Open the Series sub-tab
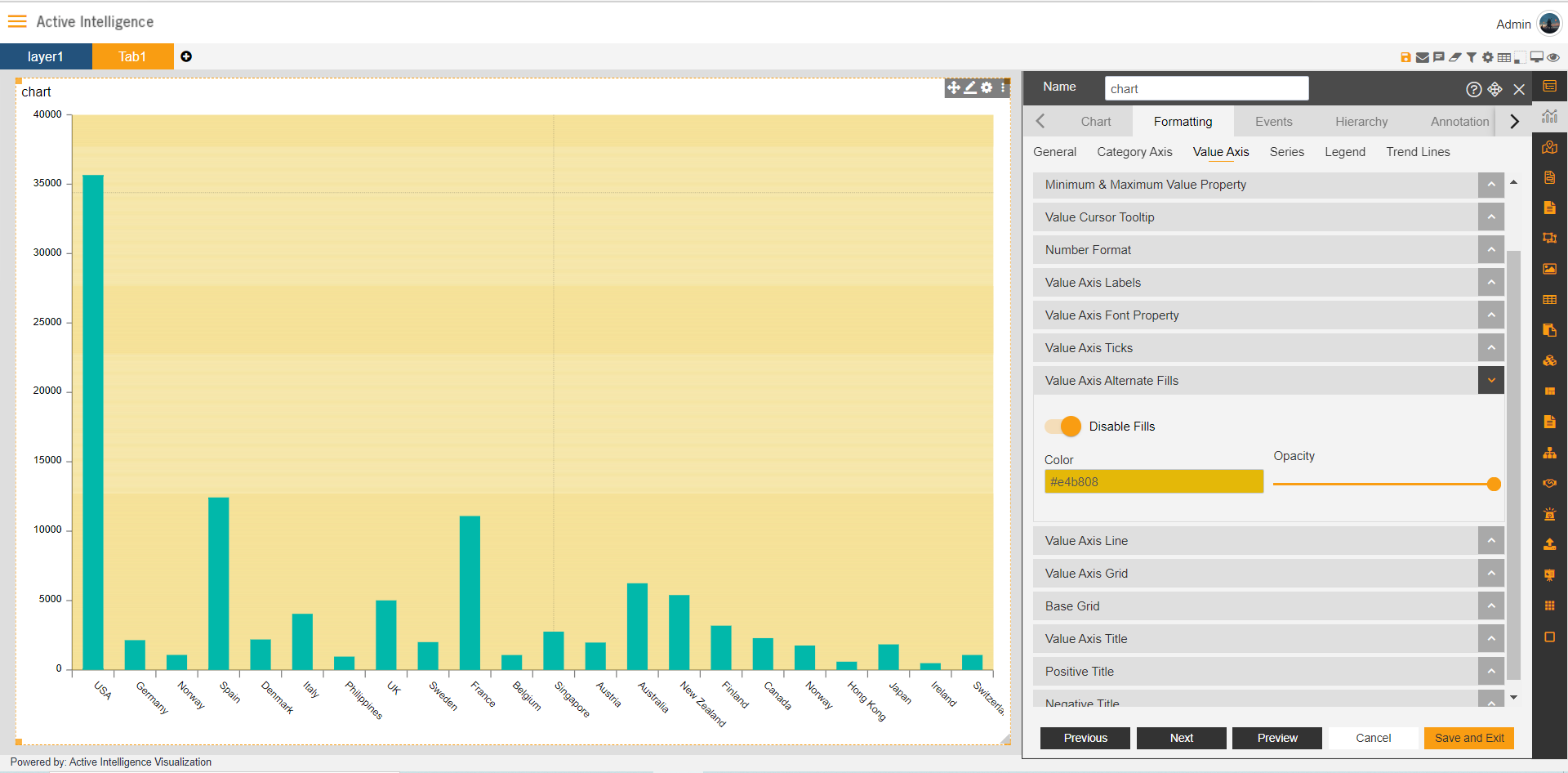Image resolution: width=1568 pixels, height=773 pixels. pyautogui.click(x=1287, y=152)
